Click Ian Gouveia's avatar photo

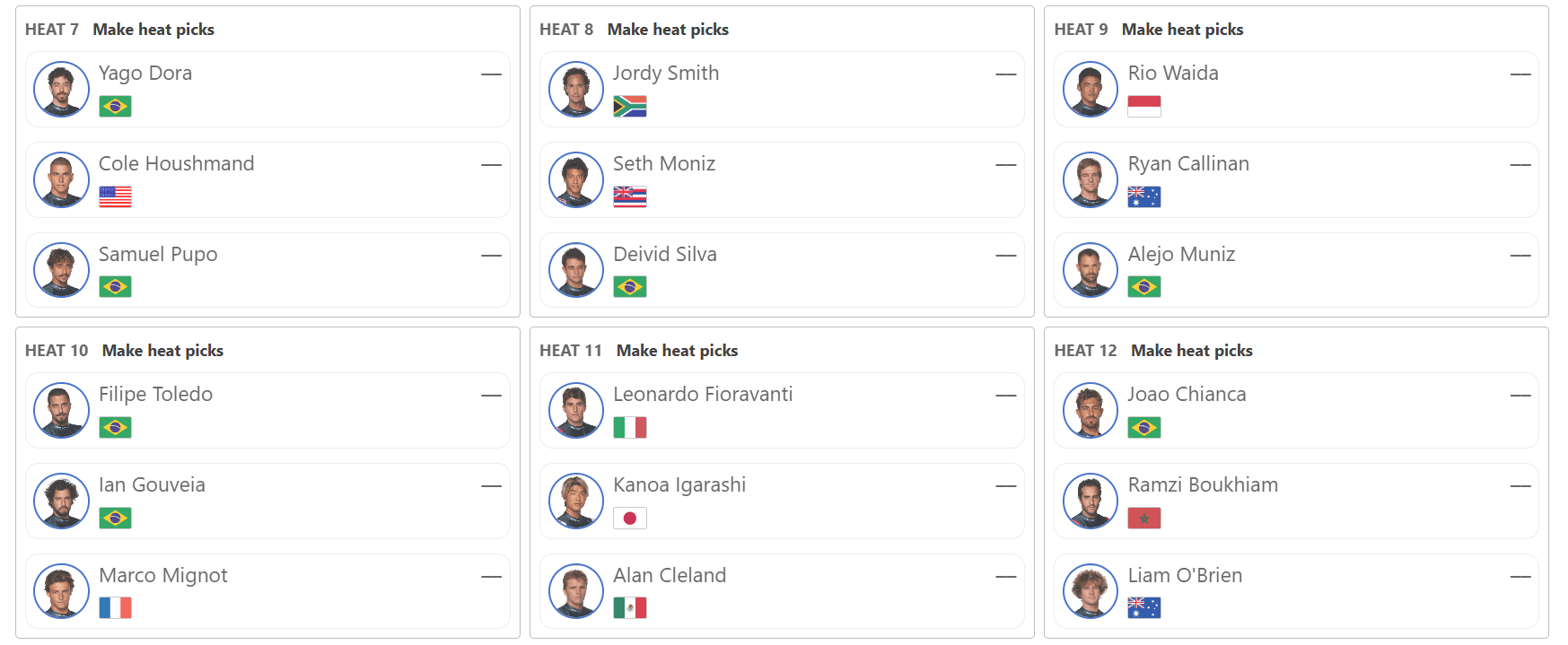point(61,501)
